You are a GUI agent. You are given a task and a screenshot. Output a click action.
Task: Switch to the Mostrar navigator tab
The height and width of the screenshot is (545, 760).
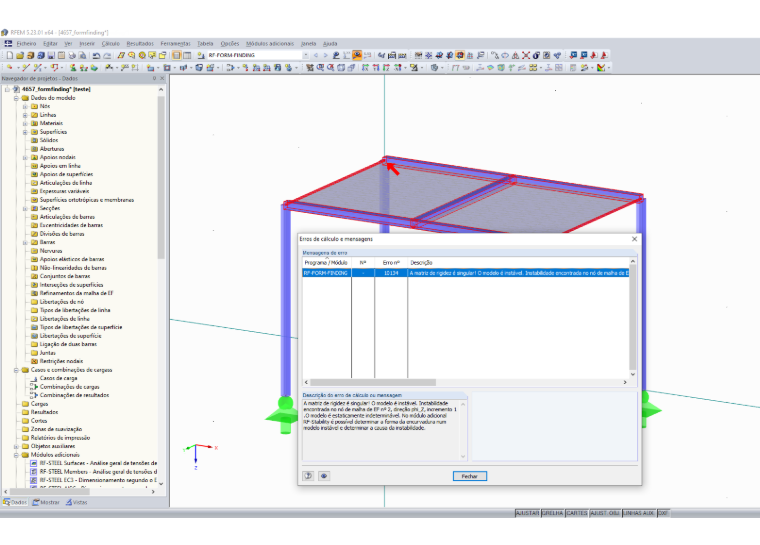click(x=46, y=502)
